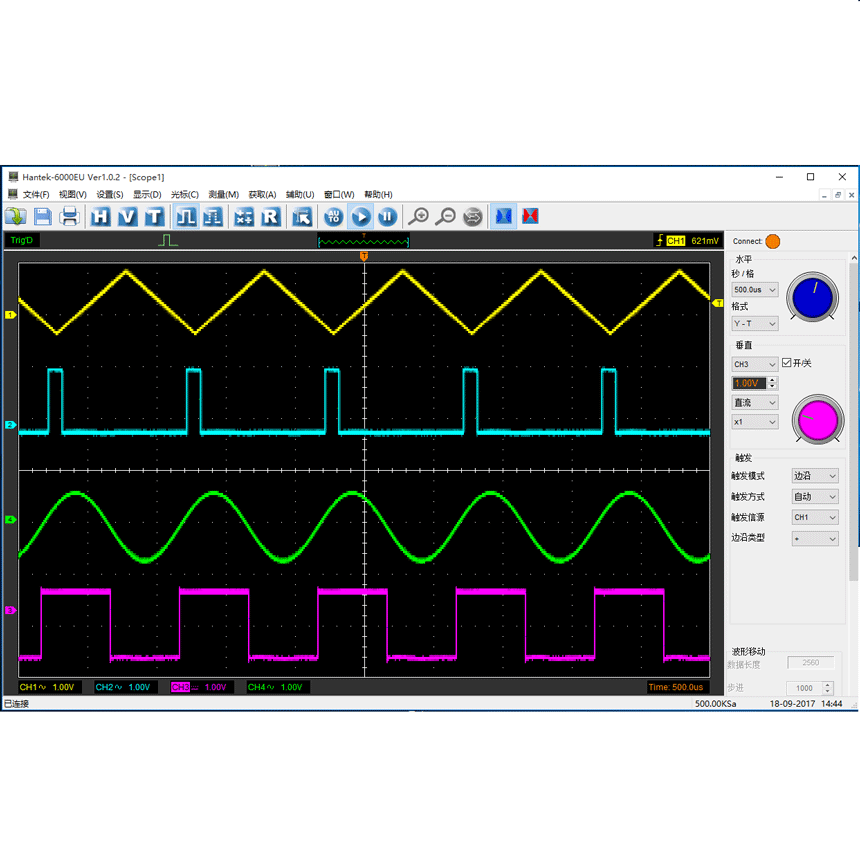The image size is (860, 860).
Task: Open the Vertical (V) settings toolbar icon
Action: [127, 217]
